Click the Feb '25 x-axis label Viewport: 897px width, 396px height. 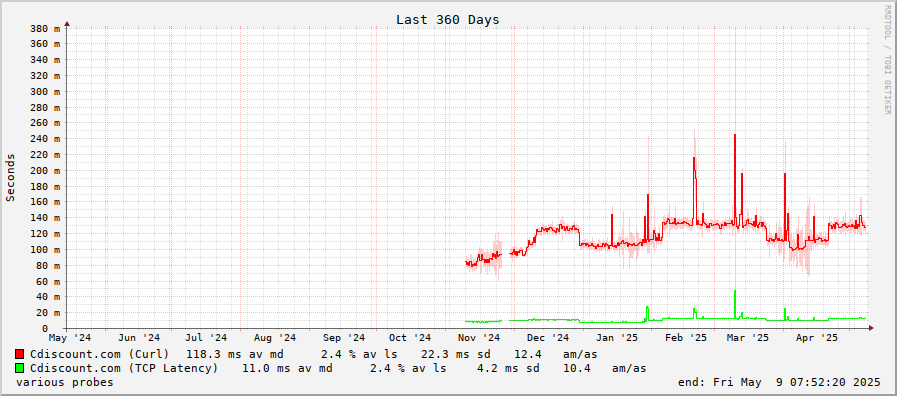(x=685, y=338)
